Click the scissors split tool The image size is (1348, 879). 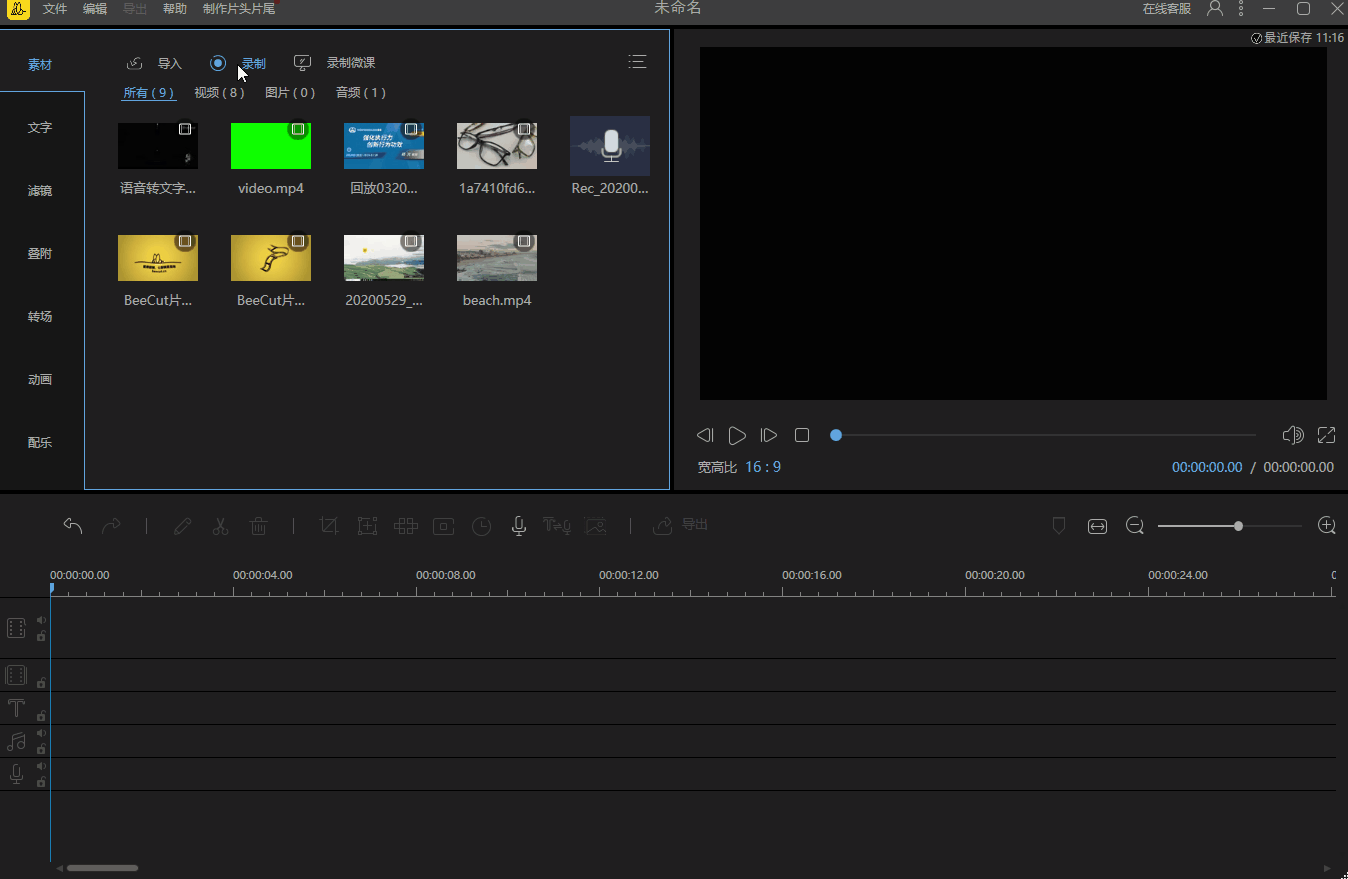pyautogui.click(x=220, y=526)
